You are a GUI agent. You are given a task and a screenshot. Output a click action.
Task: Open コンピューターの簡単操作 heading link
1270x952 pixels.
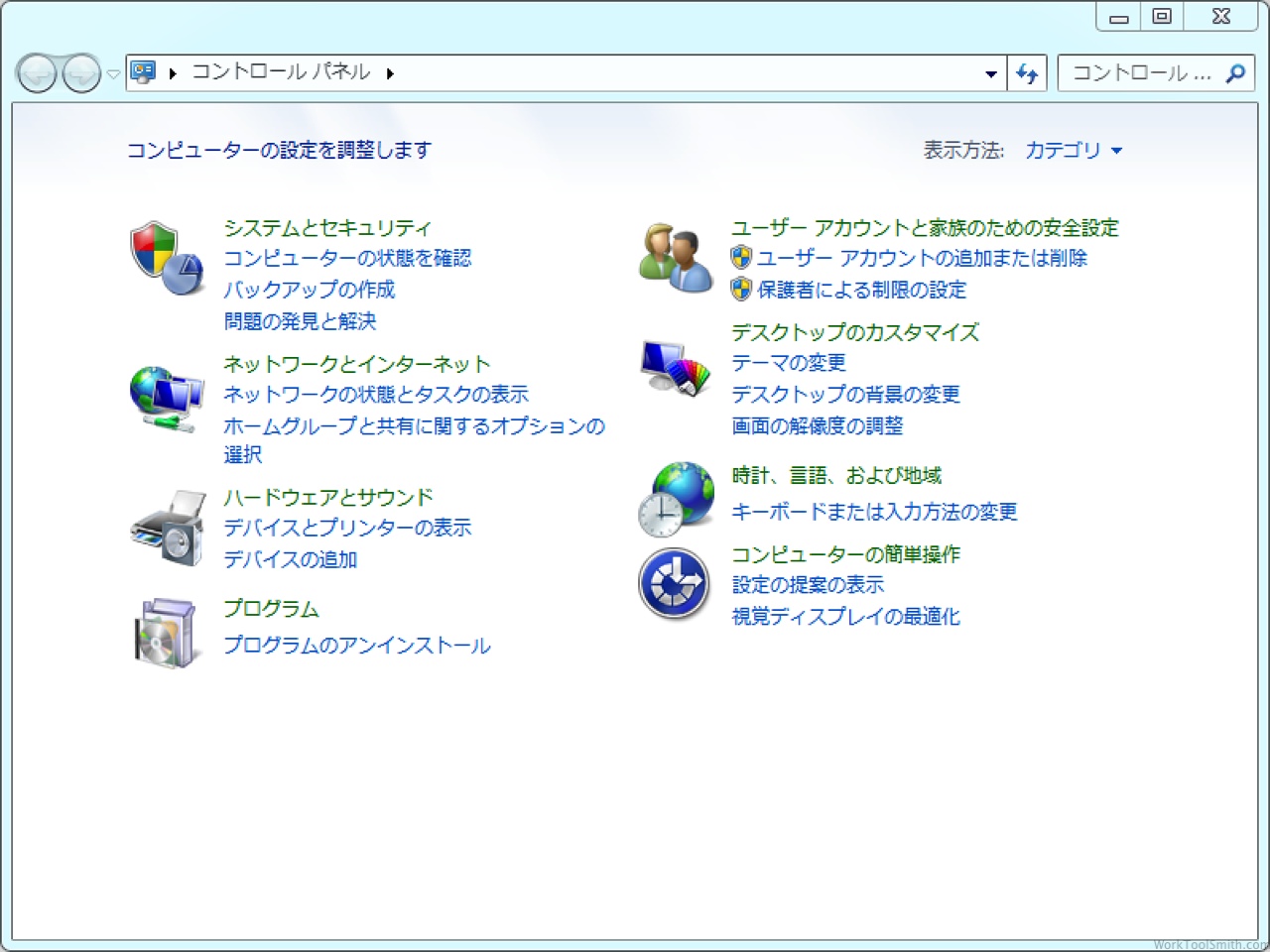point(846,554)
